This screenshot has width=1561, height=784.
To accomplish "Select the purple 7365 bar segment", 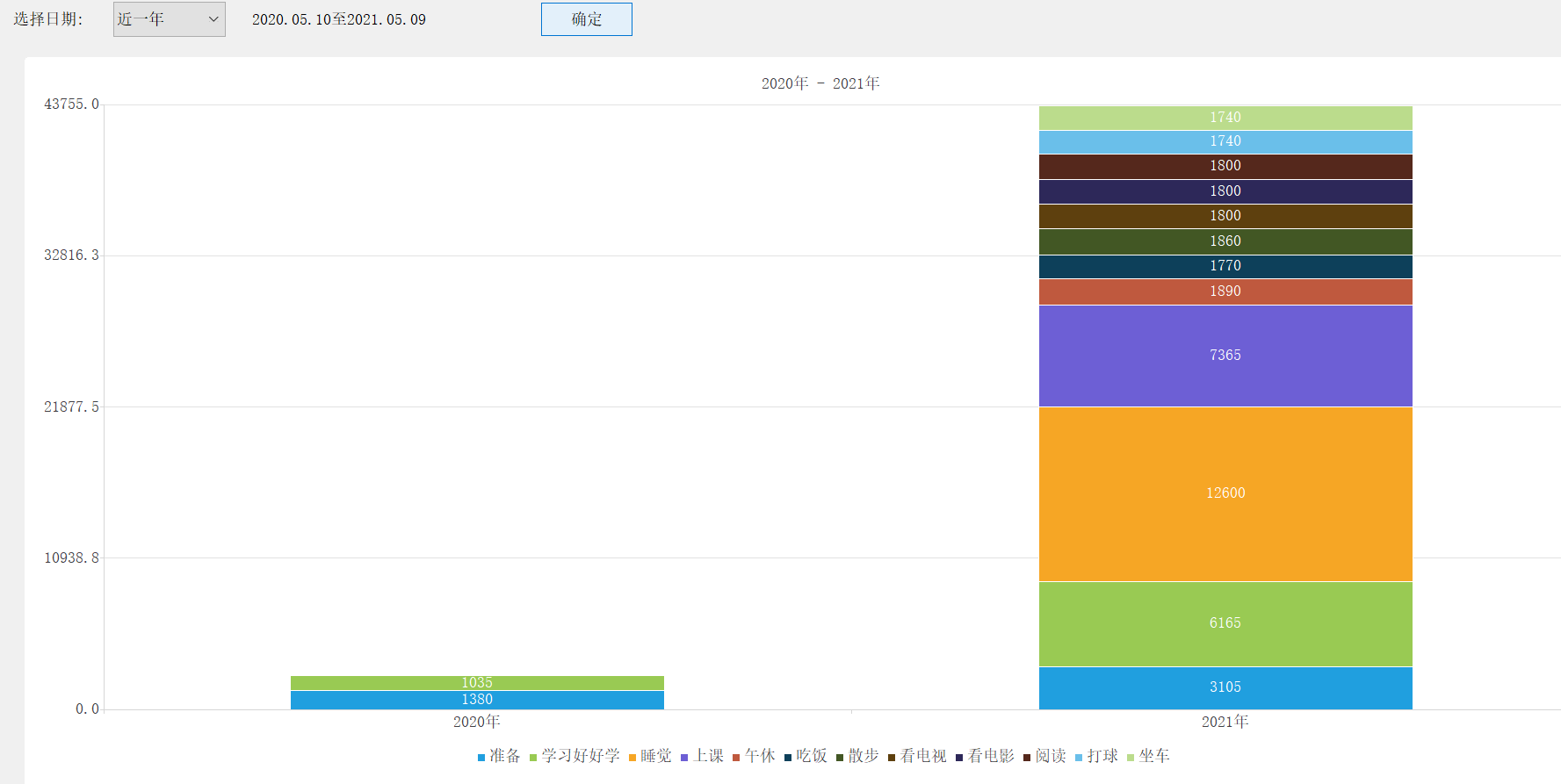I will tap(1225, 356).
